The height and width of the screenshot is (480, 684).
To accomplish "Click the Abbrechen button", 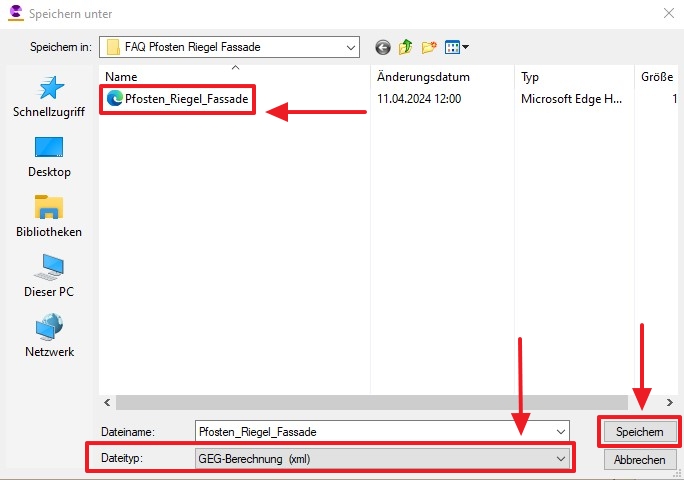I will (640, 459).
